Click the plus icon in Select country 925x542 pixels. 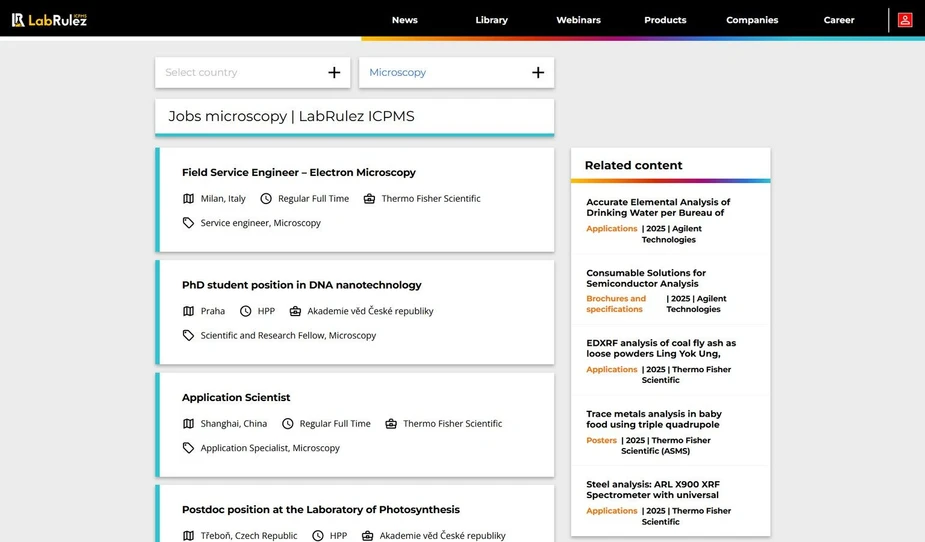334,73
